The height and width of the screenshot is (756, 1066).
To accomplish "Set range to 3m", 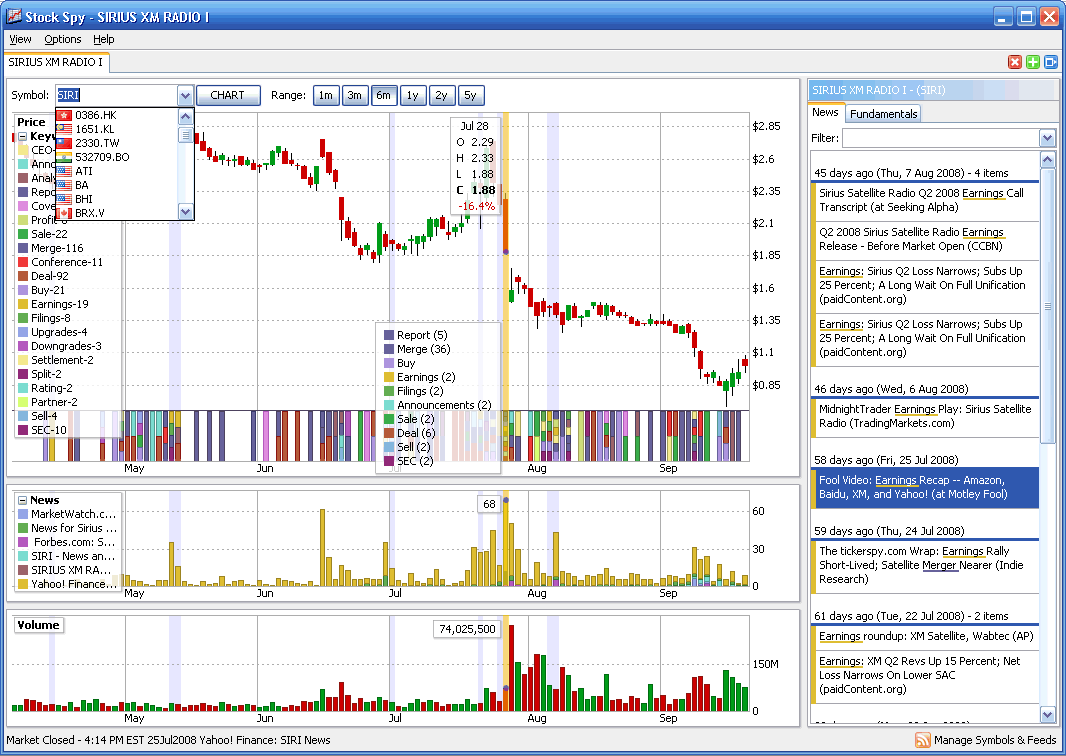I will pyautogui.click(x=355, y=95).
